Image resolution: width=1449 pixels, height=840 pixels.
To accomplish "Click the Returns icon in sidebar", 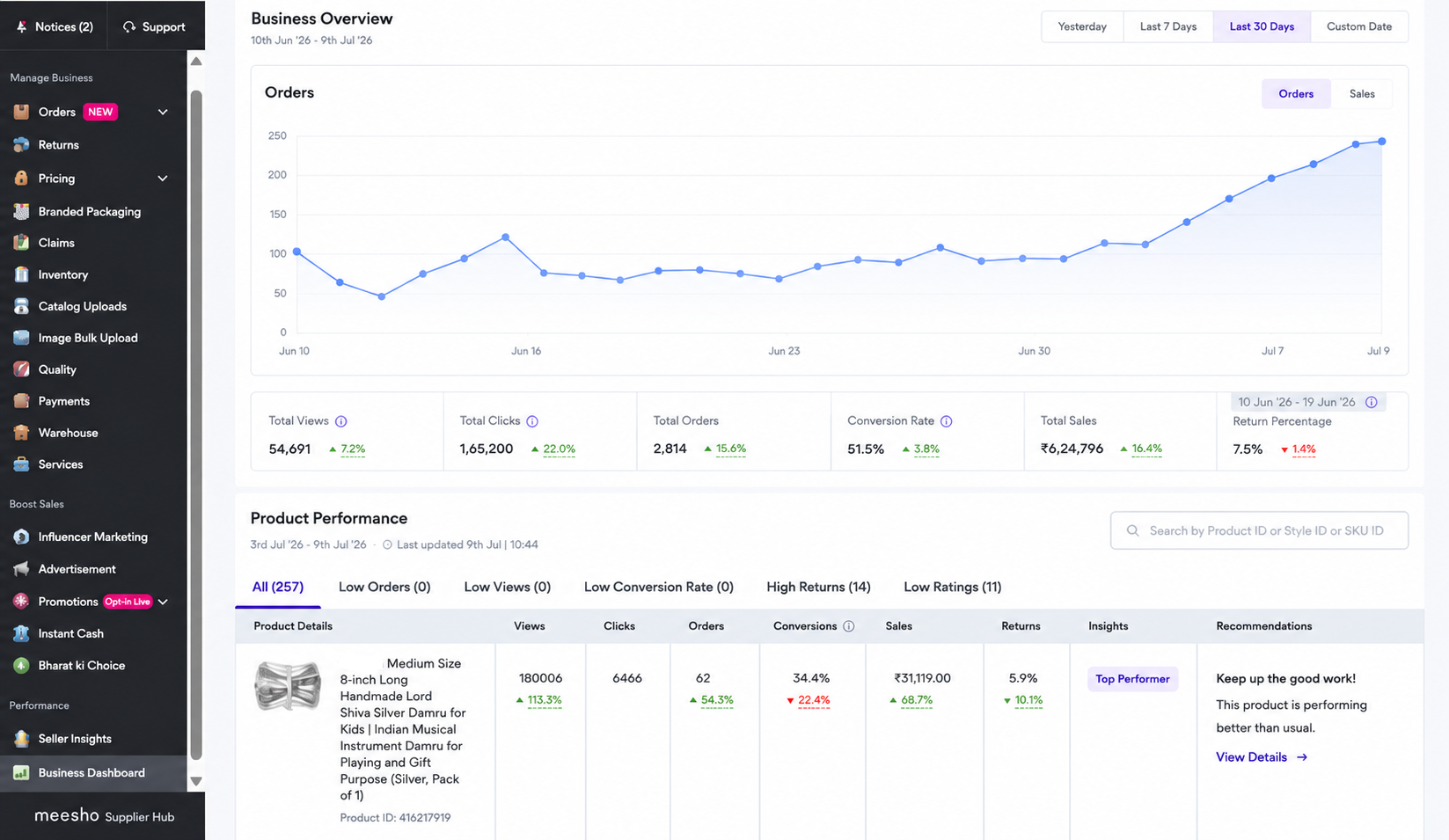I will coord(21,145).
